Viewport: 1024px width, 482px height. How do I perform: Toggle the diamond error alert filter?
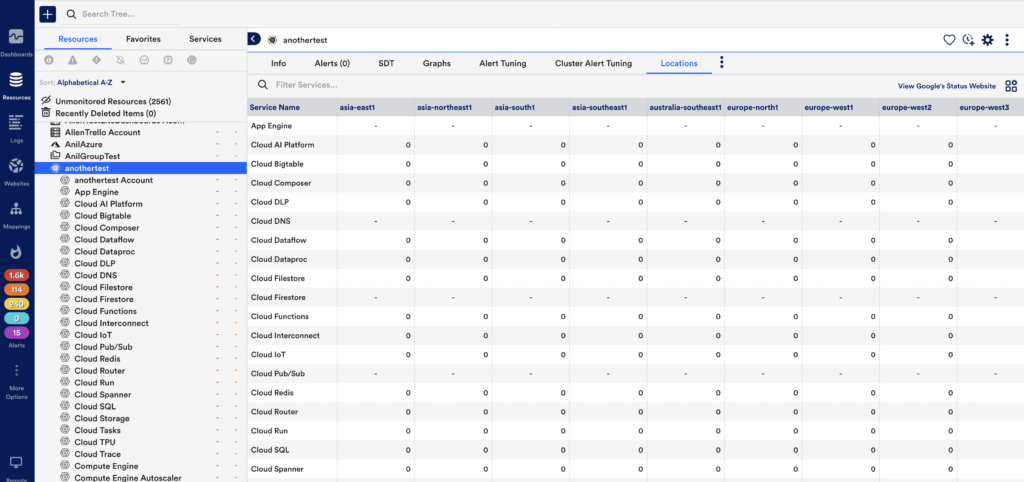[x=97, y=60]
